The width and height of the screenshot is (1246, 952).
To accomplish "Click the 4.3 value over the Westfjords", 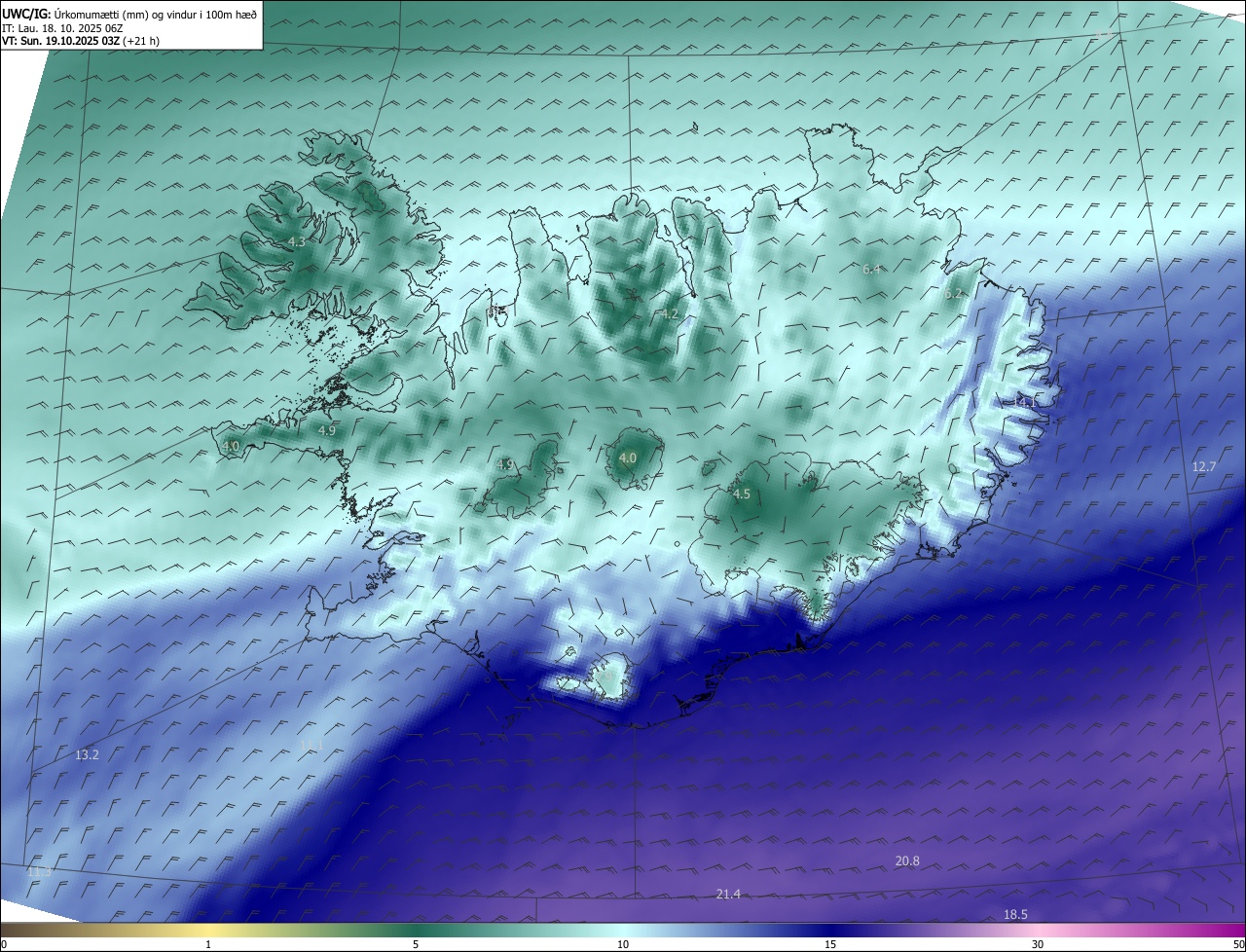I will point(297,242).
